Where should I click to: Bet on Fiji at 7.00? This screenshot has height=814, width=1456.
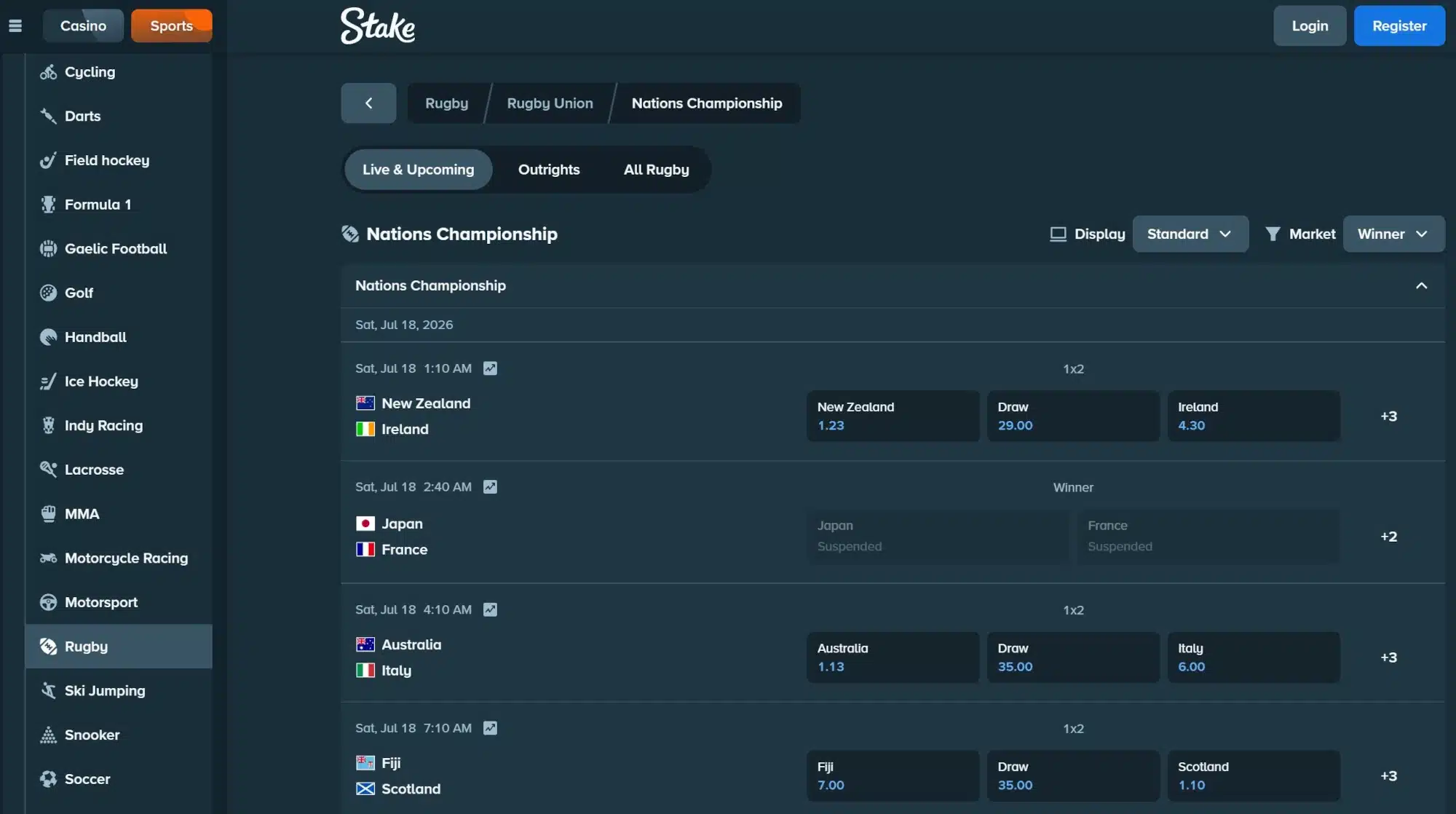point(893,776)
